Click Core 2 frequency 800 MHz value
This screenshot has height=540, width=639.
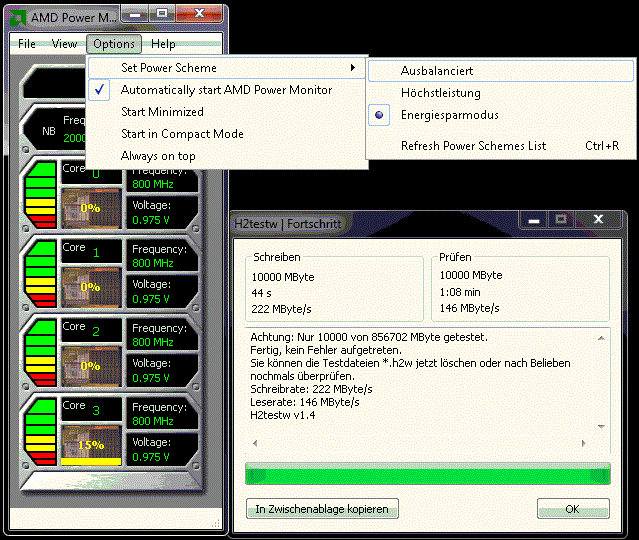153,342
